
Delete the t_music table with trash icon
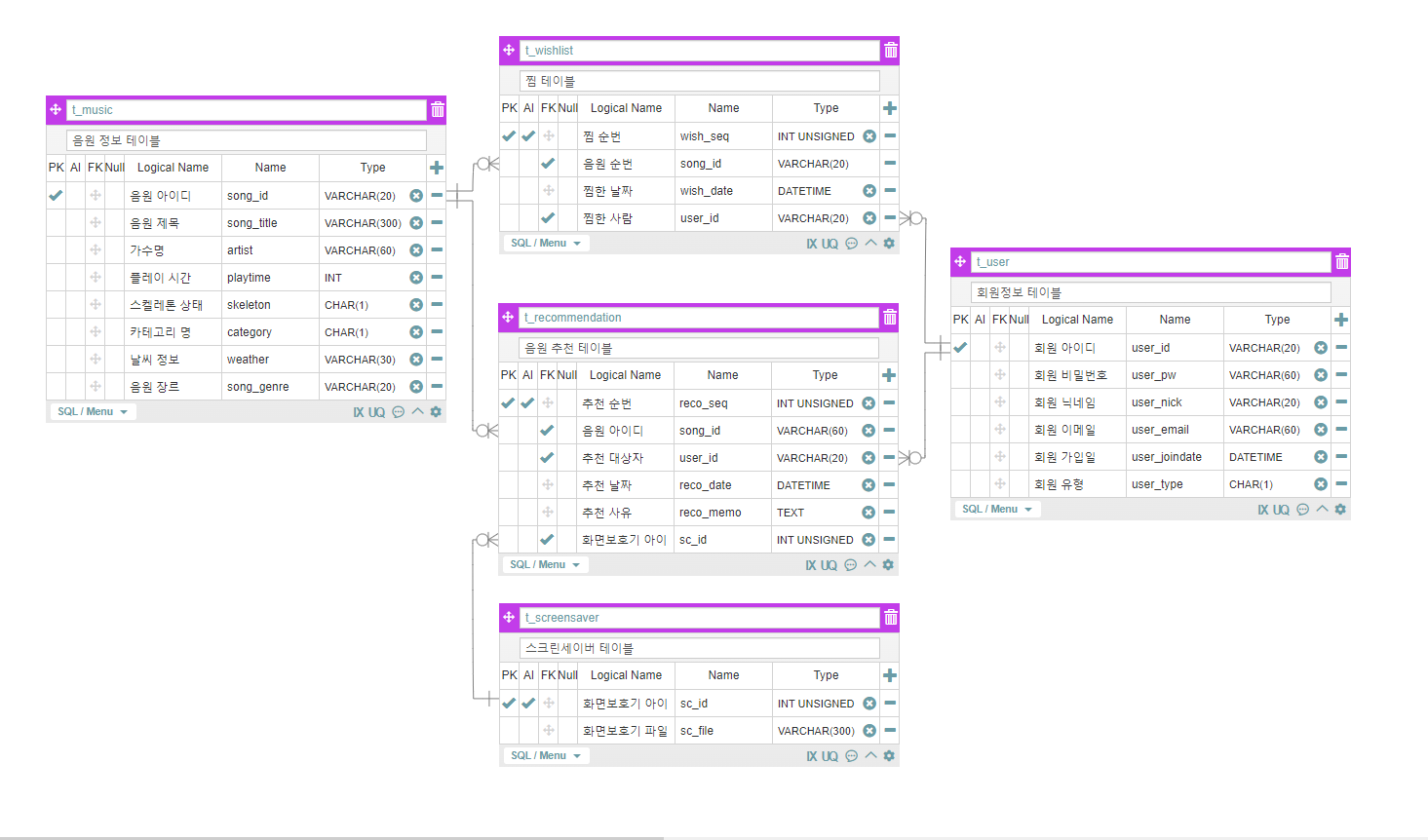pos(438,110)
